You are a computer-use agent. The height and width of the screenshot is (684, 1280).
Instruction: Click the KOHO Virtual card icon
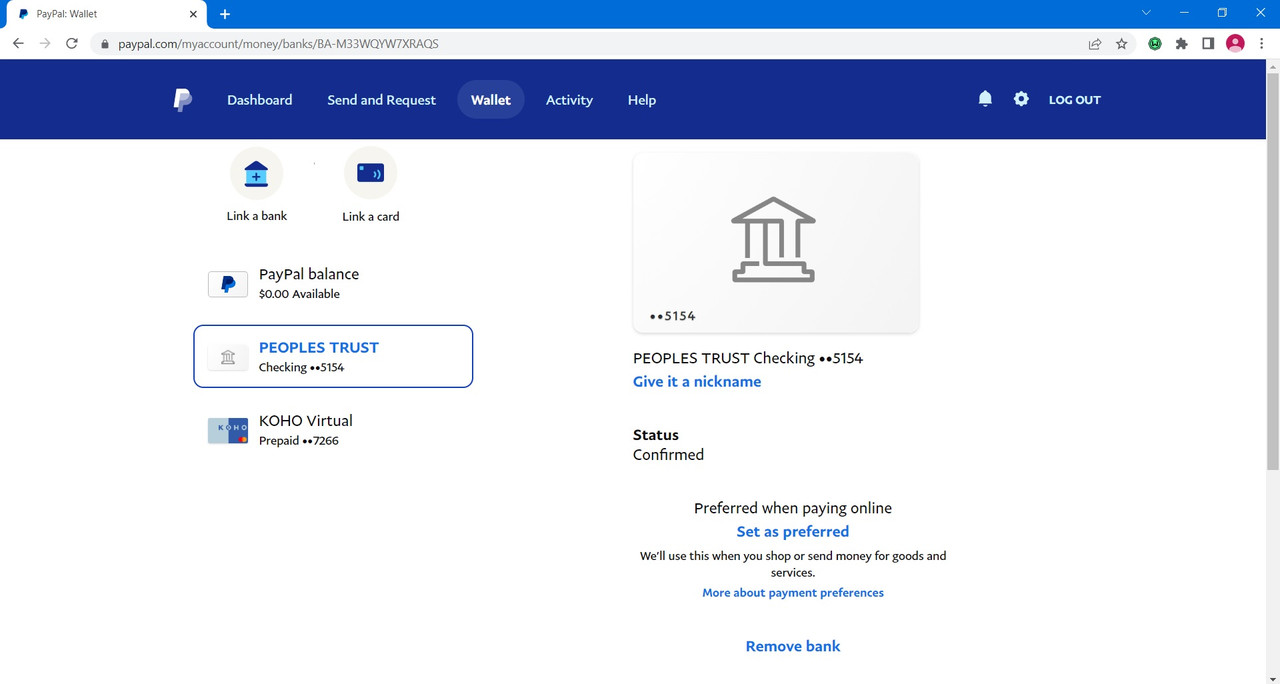[228, 431]
